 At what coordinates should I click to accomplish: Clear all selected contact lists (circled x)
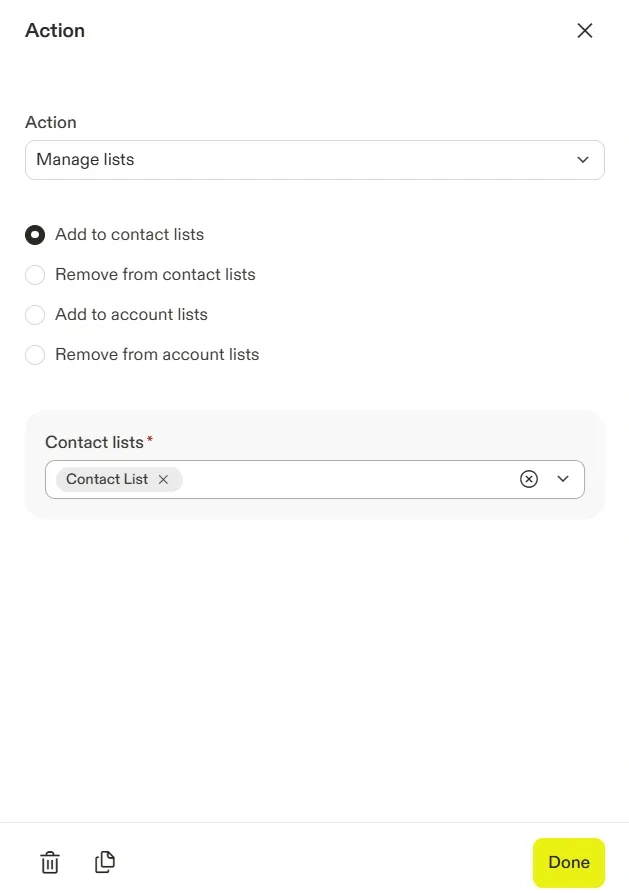pos(529,479)
